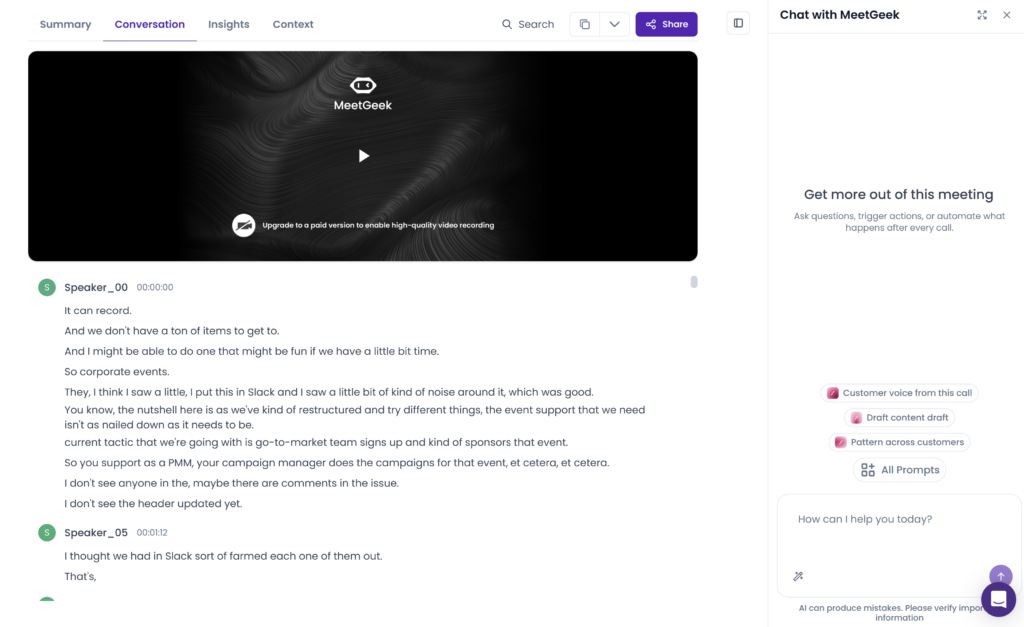Viewport: 1024px width, 627px height.
Task: Jump to timestamp 00:01:12
Action: click(x=152, y=532)
